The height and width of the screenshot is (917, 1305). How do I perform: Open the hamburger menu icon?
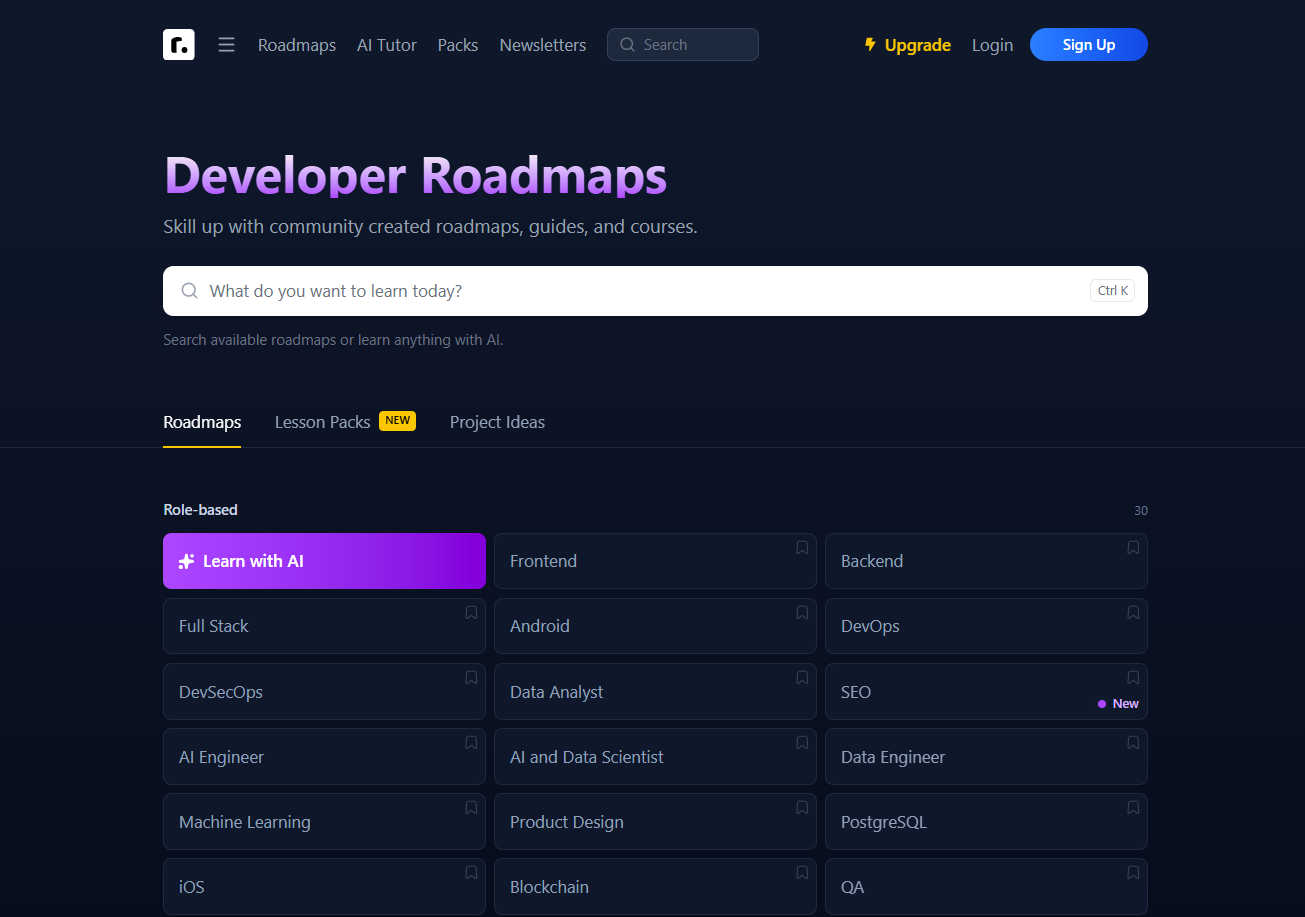coord(227,45)
